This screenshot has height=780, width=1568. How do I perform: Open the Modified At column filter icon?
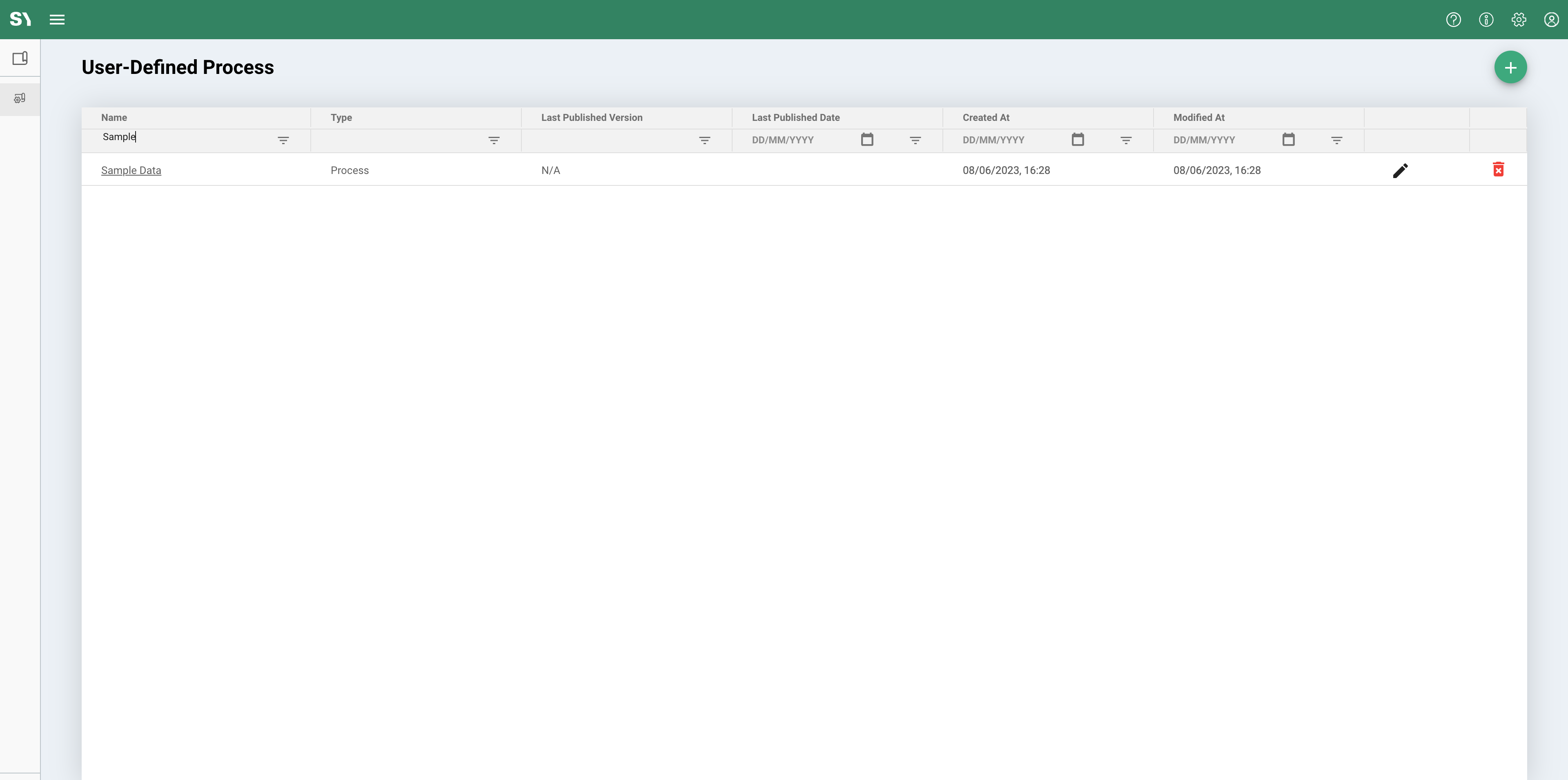pyautogui.click(x=1337, y=140)
